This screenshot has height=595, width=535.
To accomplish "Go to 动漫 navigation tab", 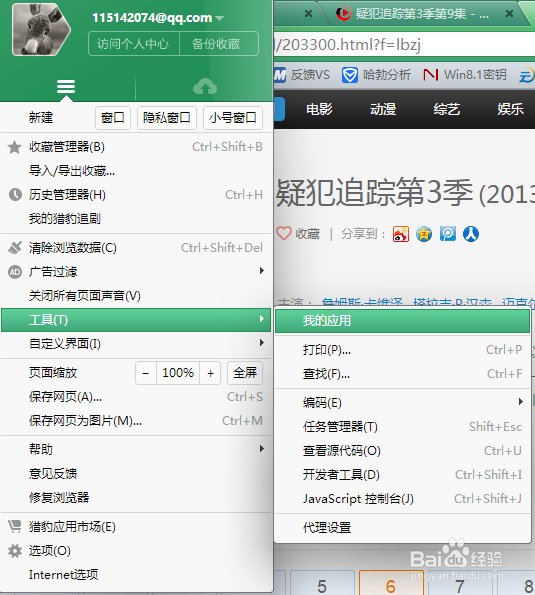I will [x=383, y=109].
